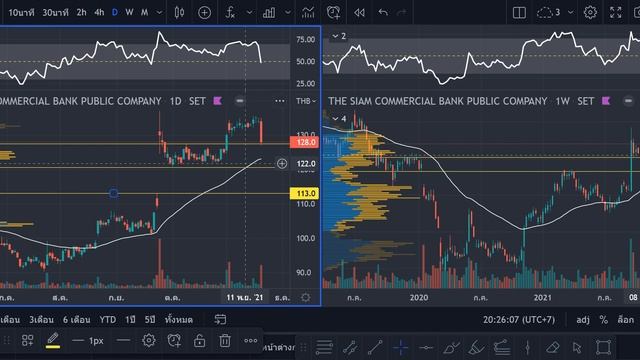Open the chart layout selector icon
The image size is (640, 360).
[x=519, y=13]
